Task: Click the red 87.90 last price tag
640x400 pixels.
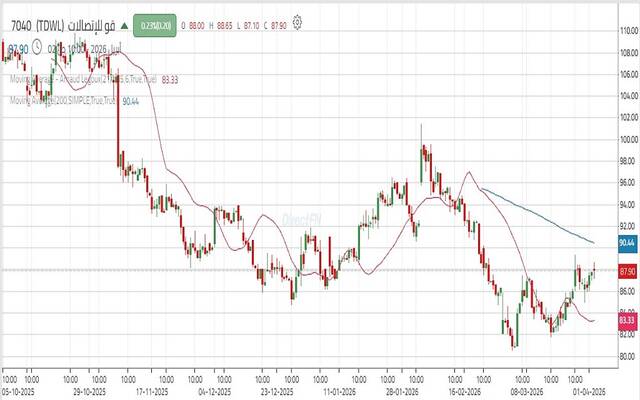Action: tap(628, 270)
